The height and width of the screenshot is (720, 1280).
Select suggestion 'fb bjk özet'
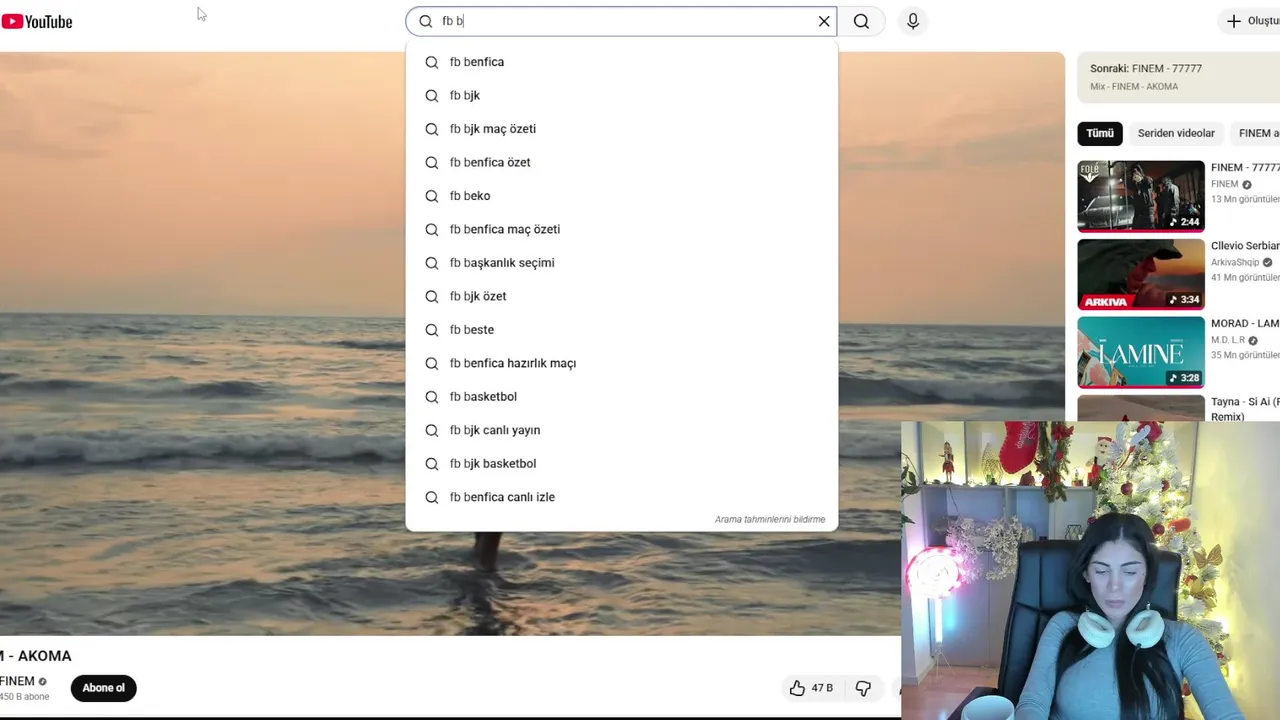(621, 296)
